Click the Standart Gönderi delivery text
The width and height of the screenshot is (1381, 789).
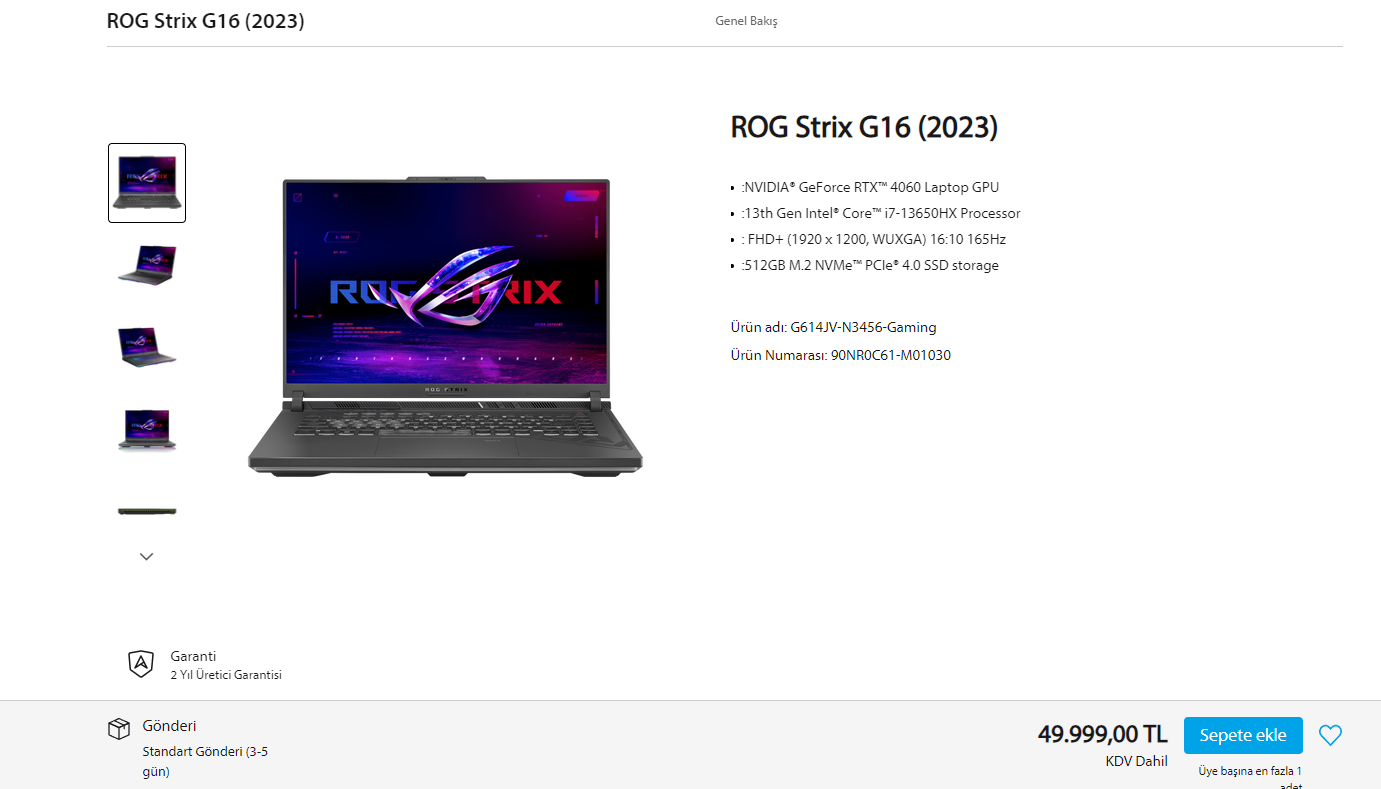[x=205, y=761]
